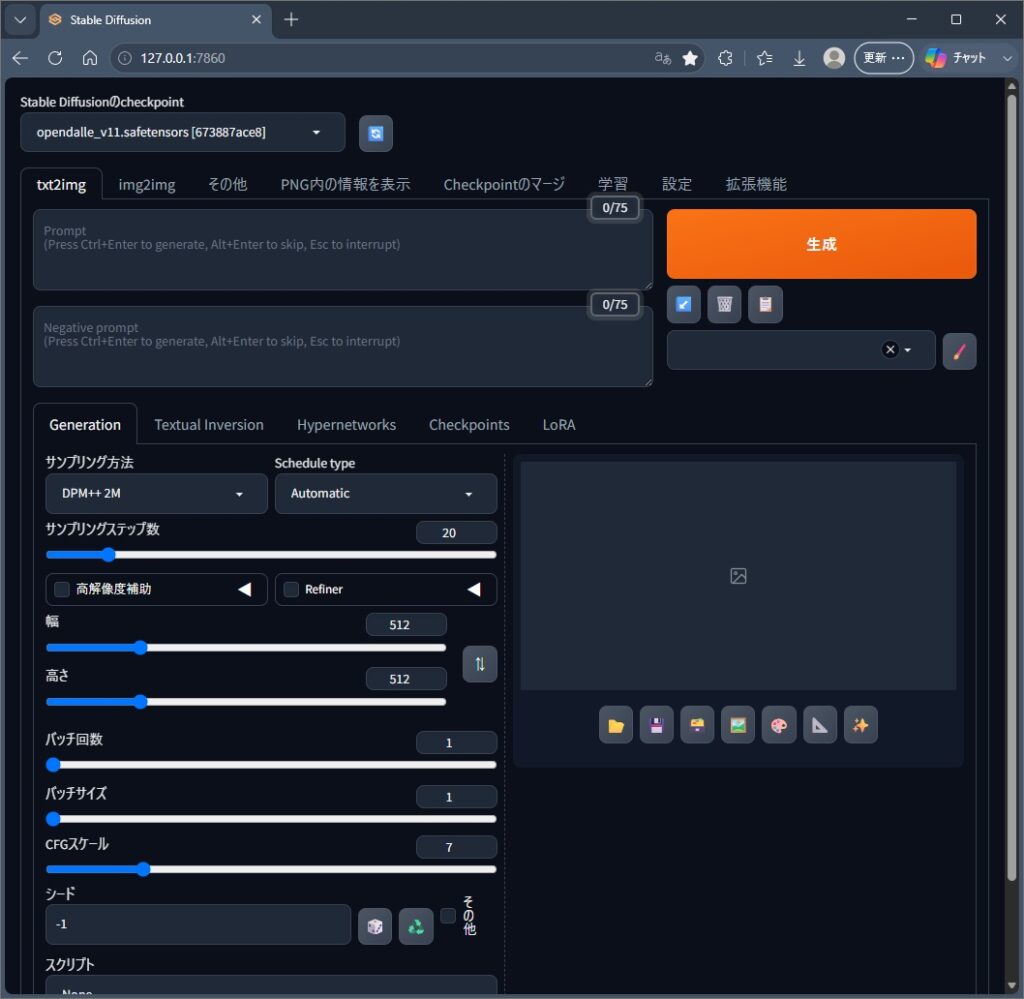
Task: Click into the Negative prompt text area
Action: click(343, 347)
